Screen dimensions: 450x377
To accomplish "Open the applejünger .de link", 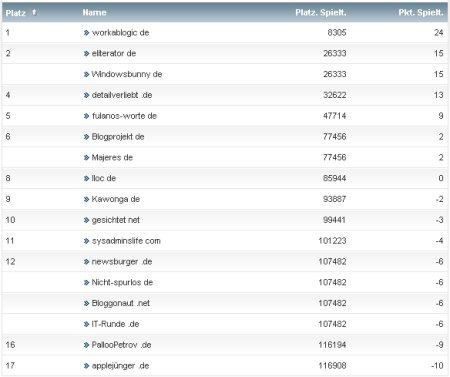I will point(120,366).
